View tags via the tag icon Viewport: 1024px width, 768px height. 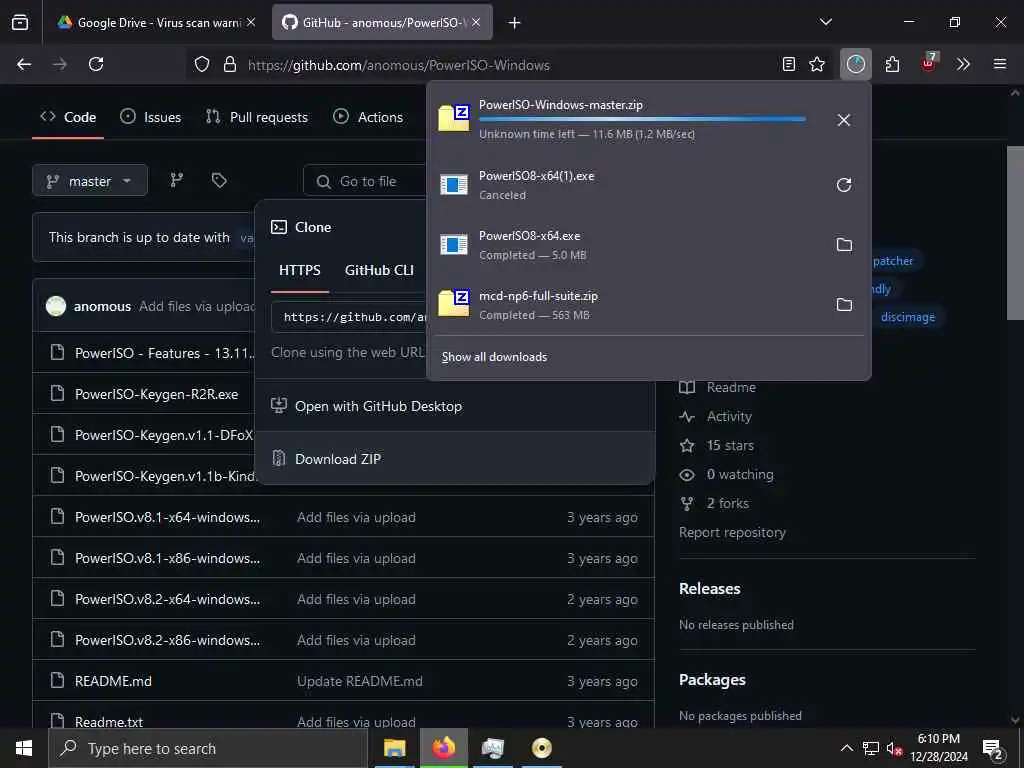tap(219, 180)
